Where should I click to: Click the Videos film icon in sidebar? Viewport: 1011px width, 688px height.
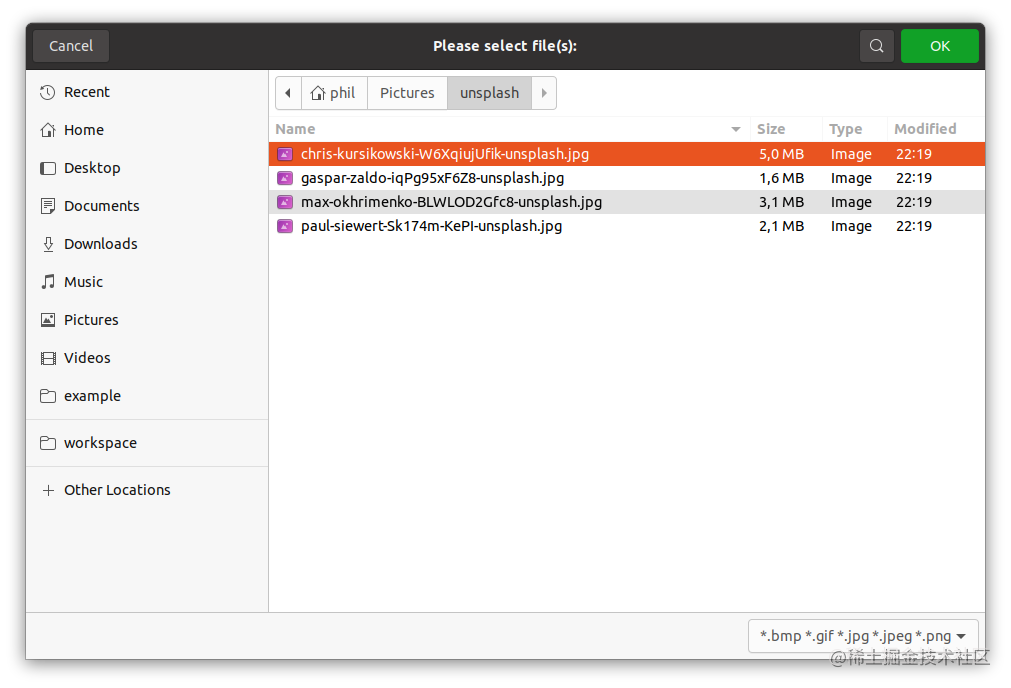pos(48,358)
